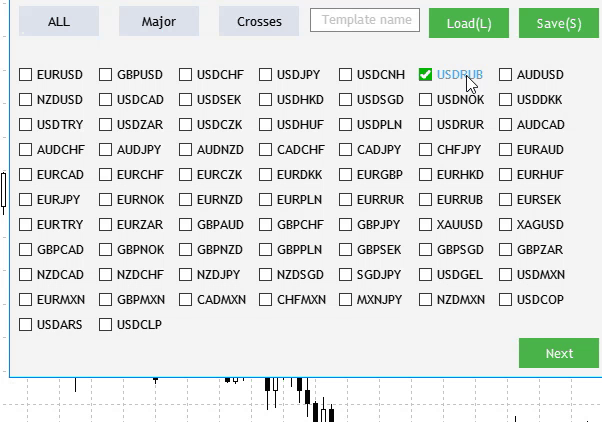Proceed with the Next button
Viewport: 602px width, 422px height.
coord(558,353)
